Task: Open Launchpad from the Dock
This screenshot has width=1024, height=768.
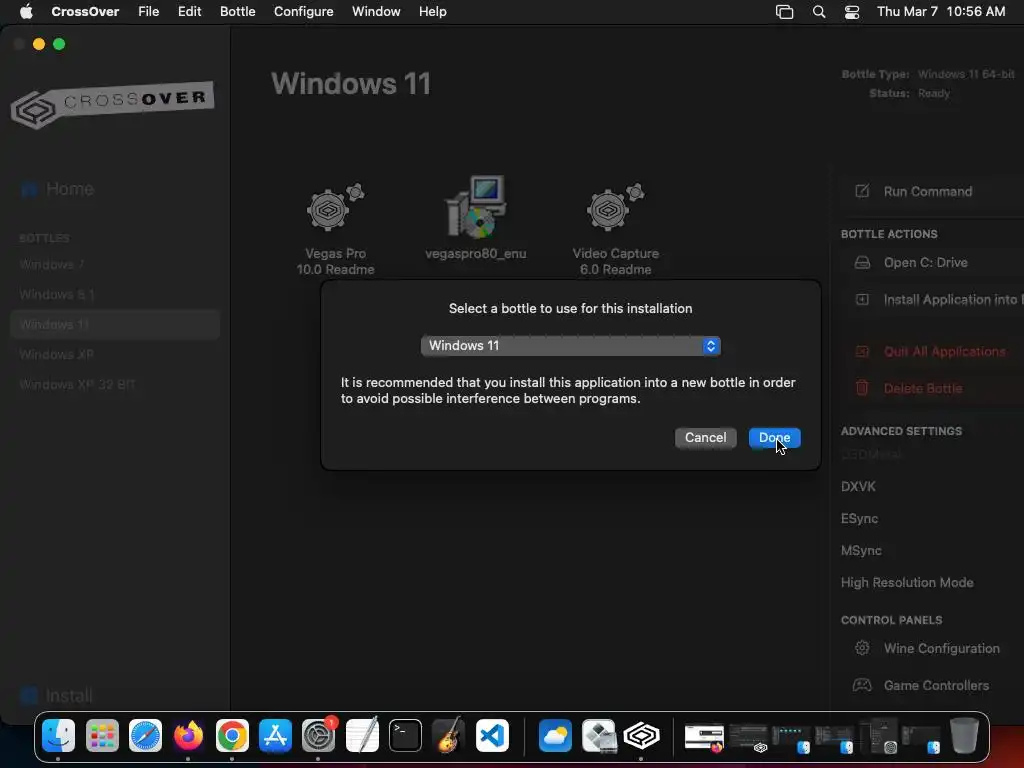Action: 102,736
